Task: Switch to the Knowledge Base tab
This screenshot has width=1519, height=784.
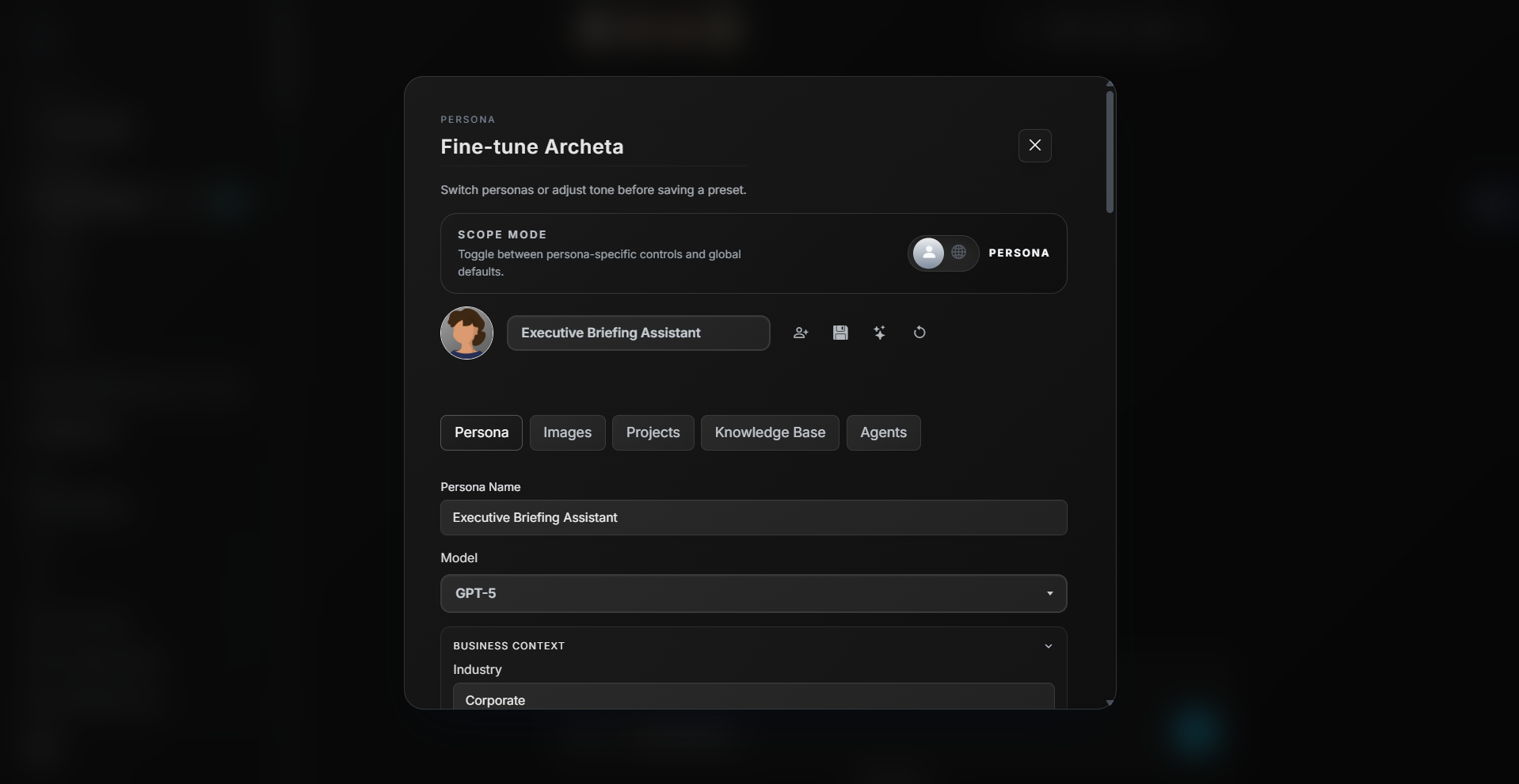Action: pos(769,432)
